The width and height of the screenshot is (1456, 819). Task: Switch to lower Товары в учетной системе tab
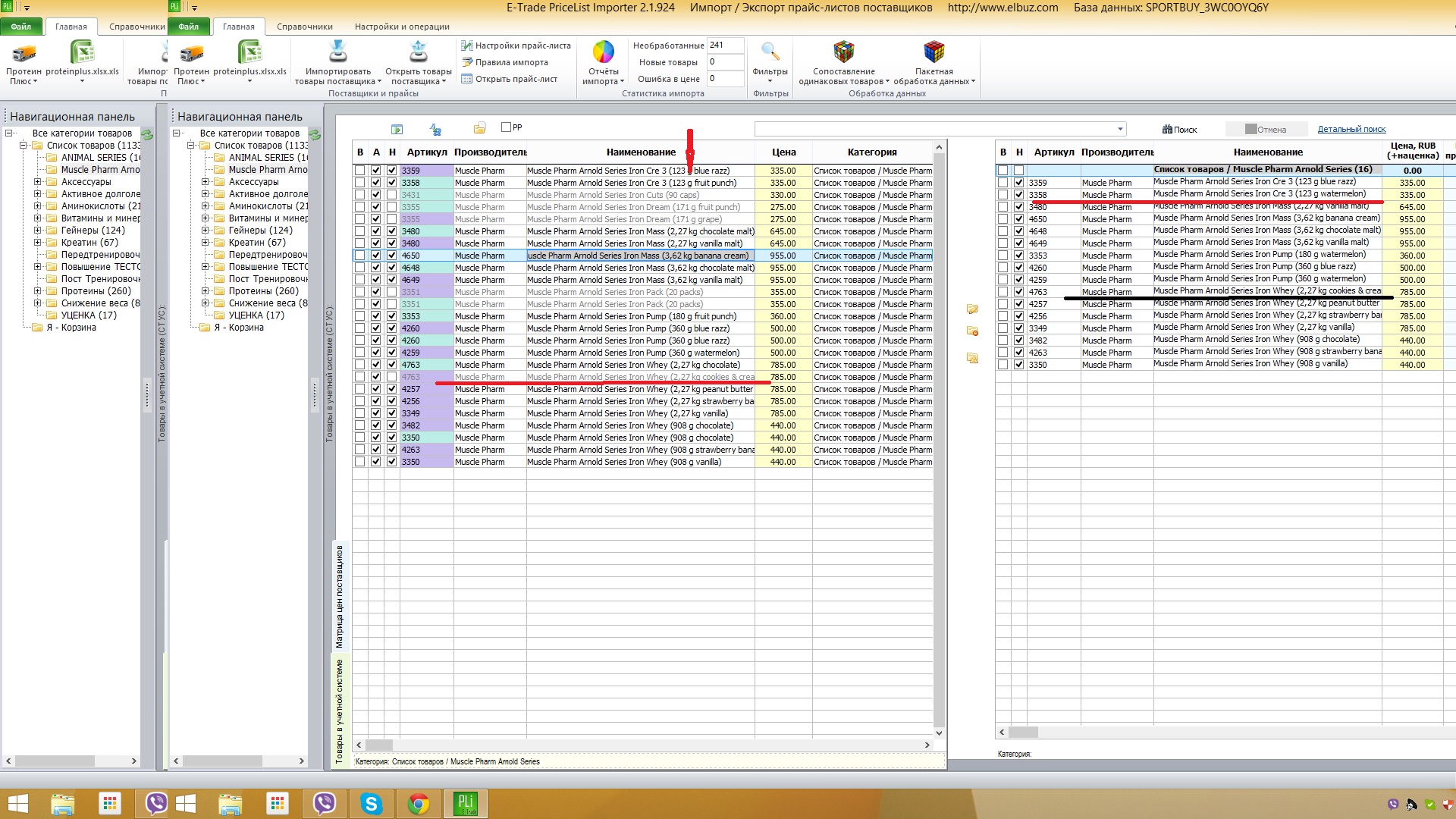point(340,711)
